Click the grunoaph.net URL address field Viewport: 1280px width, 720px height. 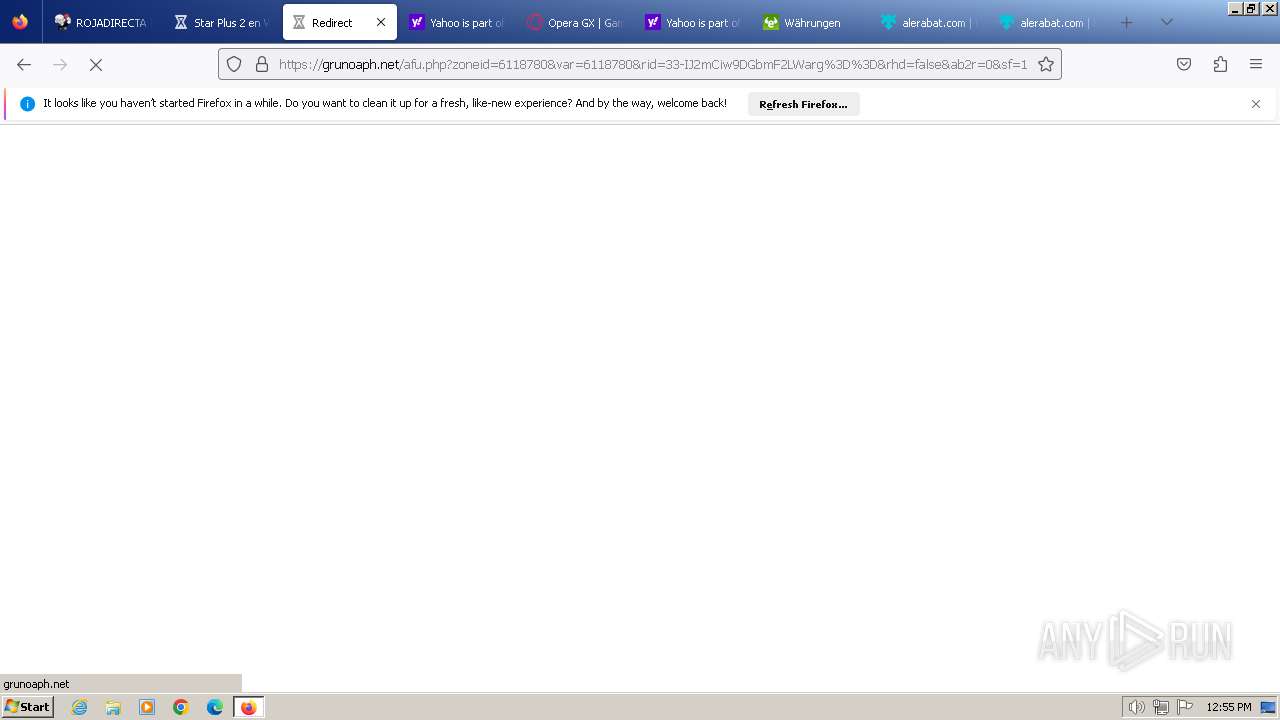pyautogui.click(x=653, y=64)
